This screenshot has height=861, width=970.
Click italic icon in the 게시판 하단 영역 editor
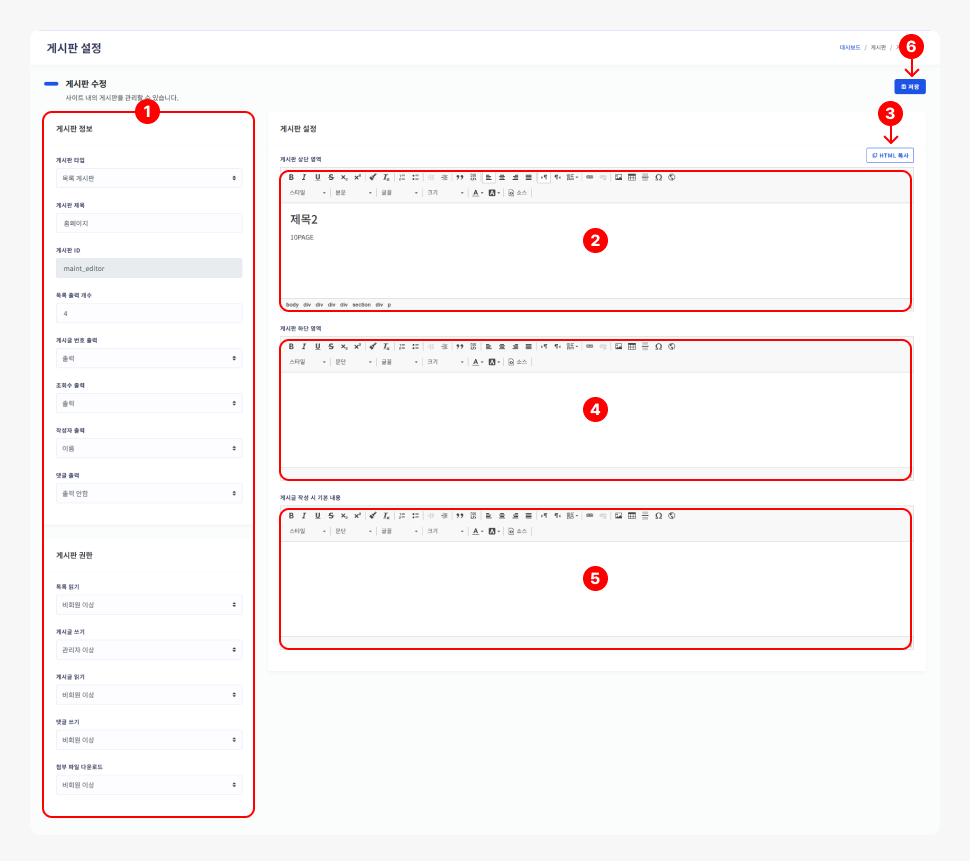(304, 346)
